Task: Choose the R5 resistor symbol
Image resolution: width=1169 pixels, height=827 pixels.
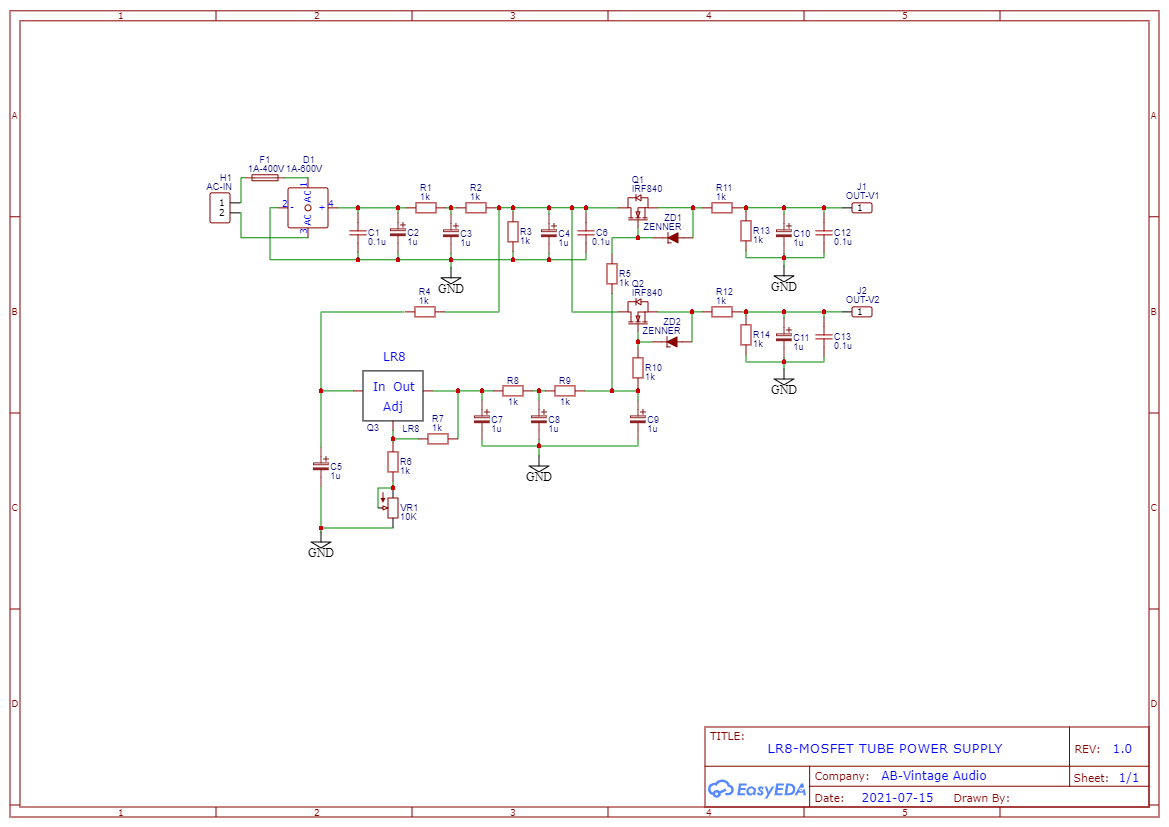Action: 612,274
